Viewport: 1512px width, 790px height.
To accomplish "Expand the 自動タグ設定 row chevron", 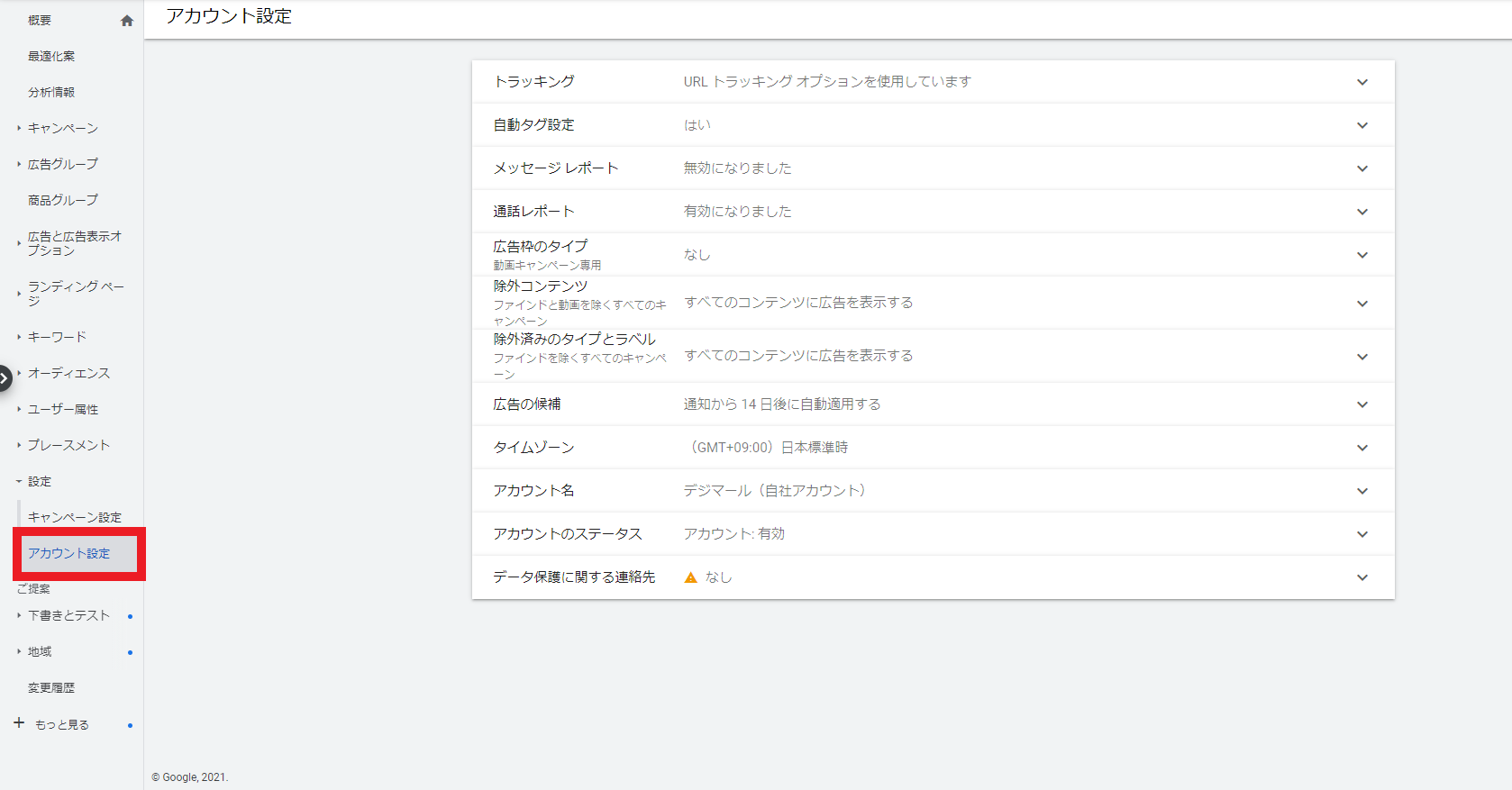I will (x=1362, y=125).
